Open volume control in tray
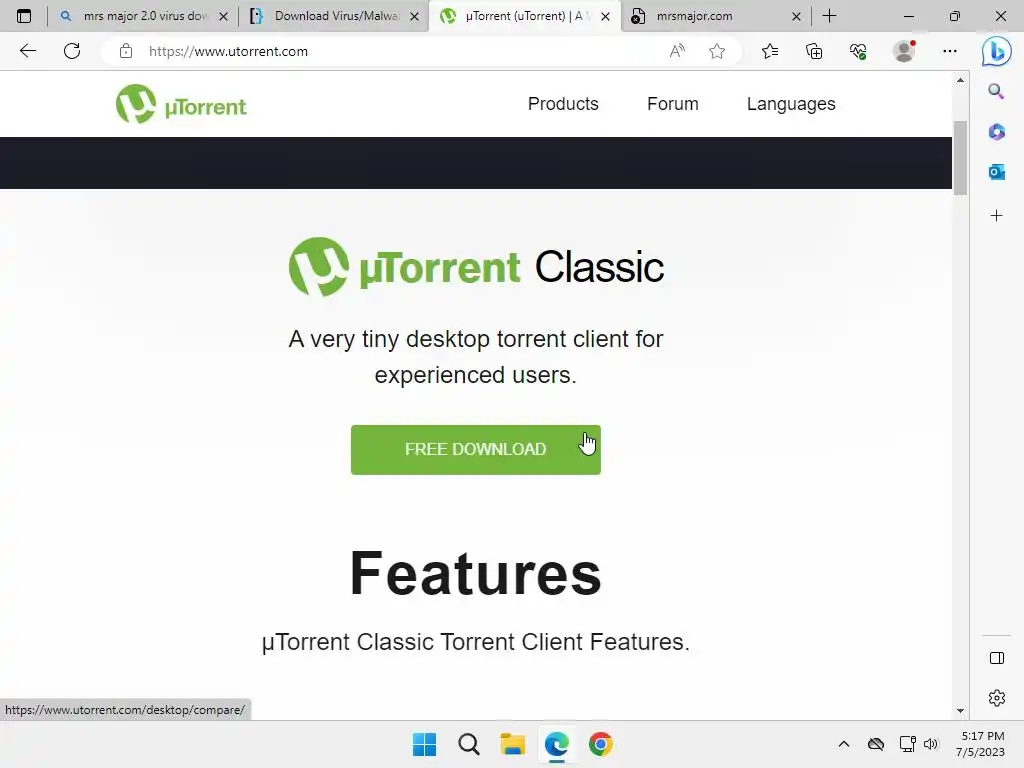Screen dimensions: 1024x768 pos(931,744)
